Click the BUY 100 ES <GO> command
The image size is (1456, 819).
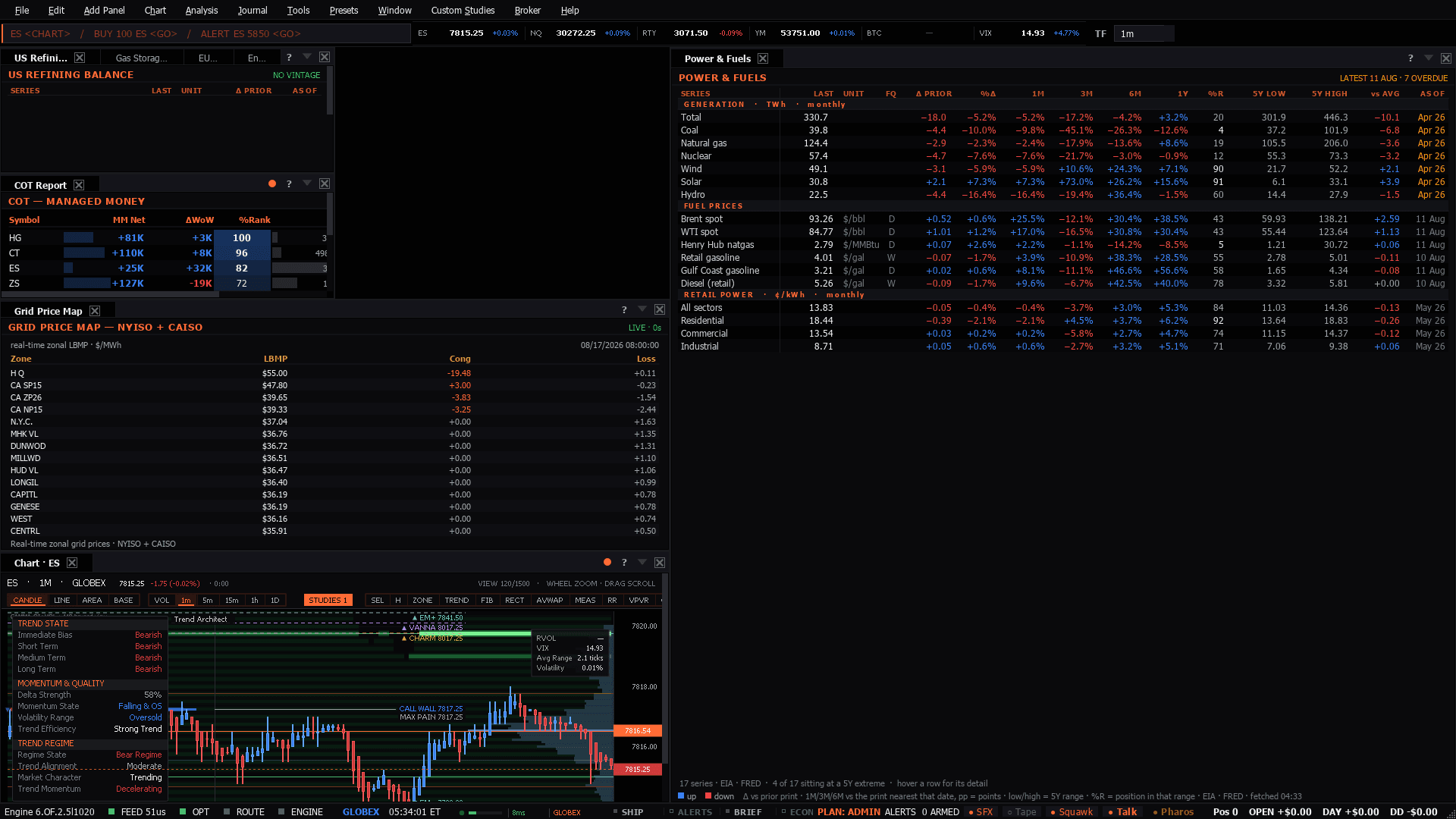coord(135,33)
